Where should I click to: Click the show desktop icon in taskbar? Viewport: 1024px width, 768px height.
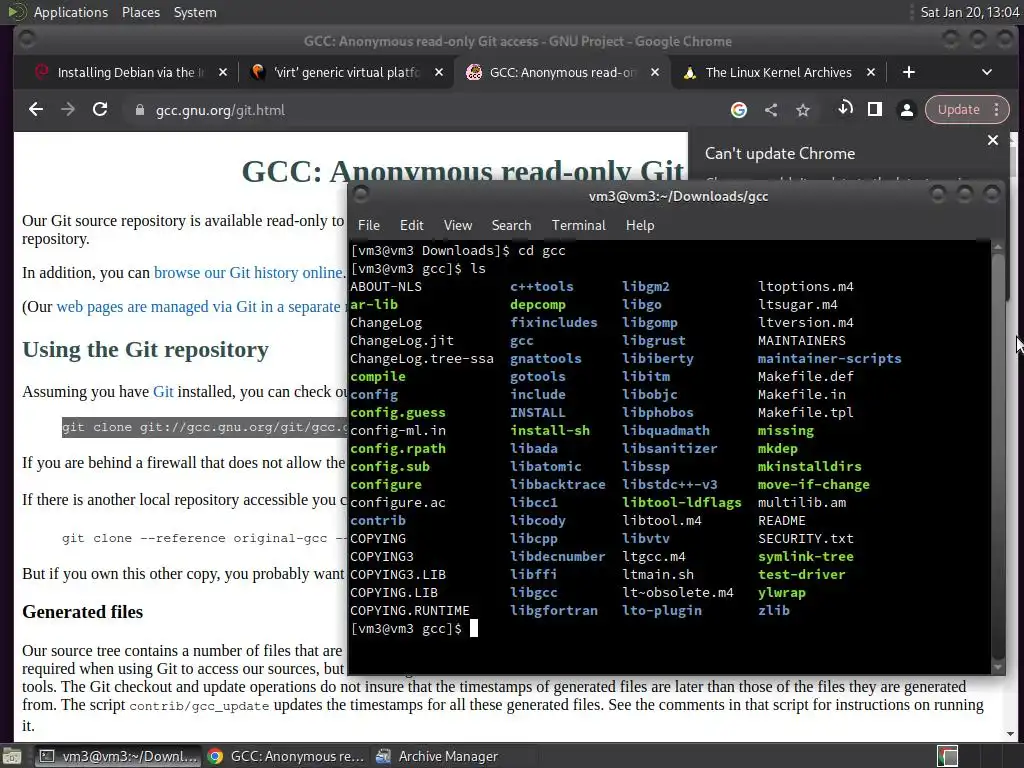click(12, 756)
